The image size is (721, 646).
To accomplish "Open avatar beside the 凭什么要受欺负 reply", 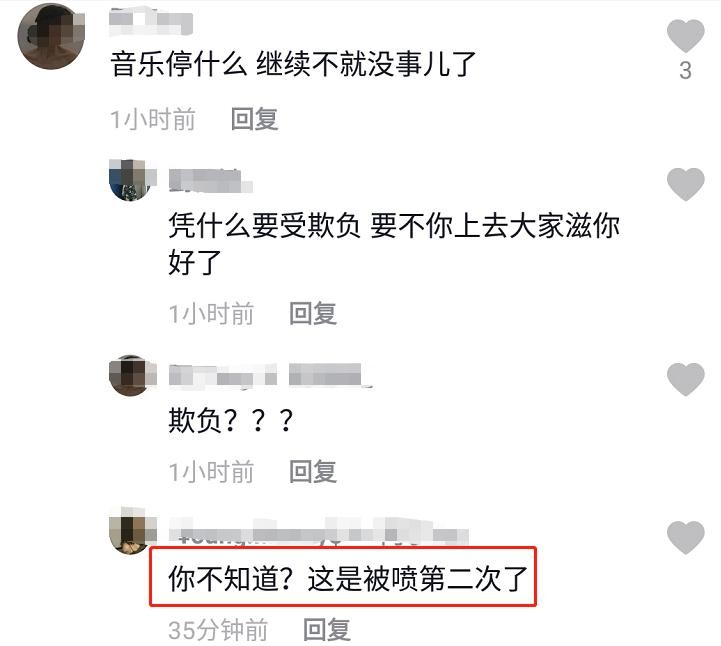I will click(132, 180).
